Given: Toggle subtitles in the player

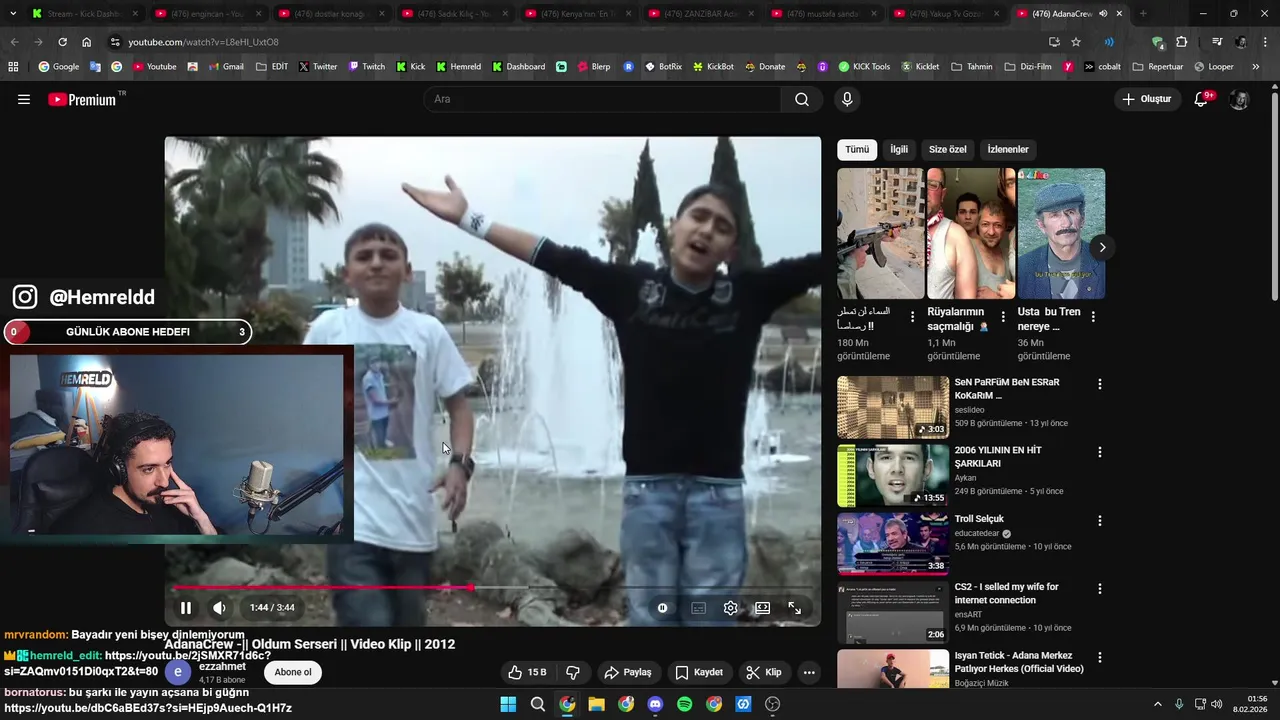Looking at the screenshot, I should (698, 608).
